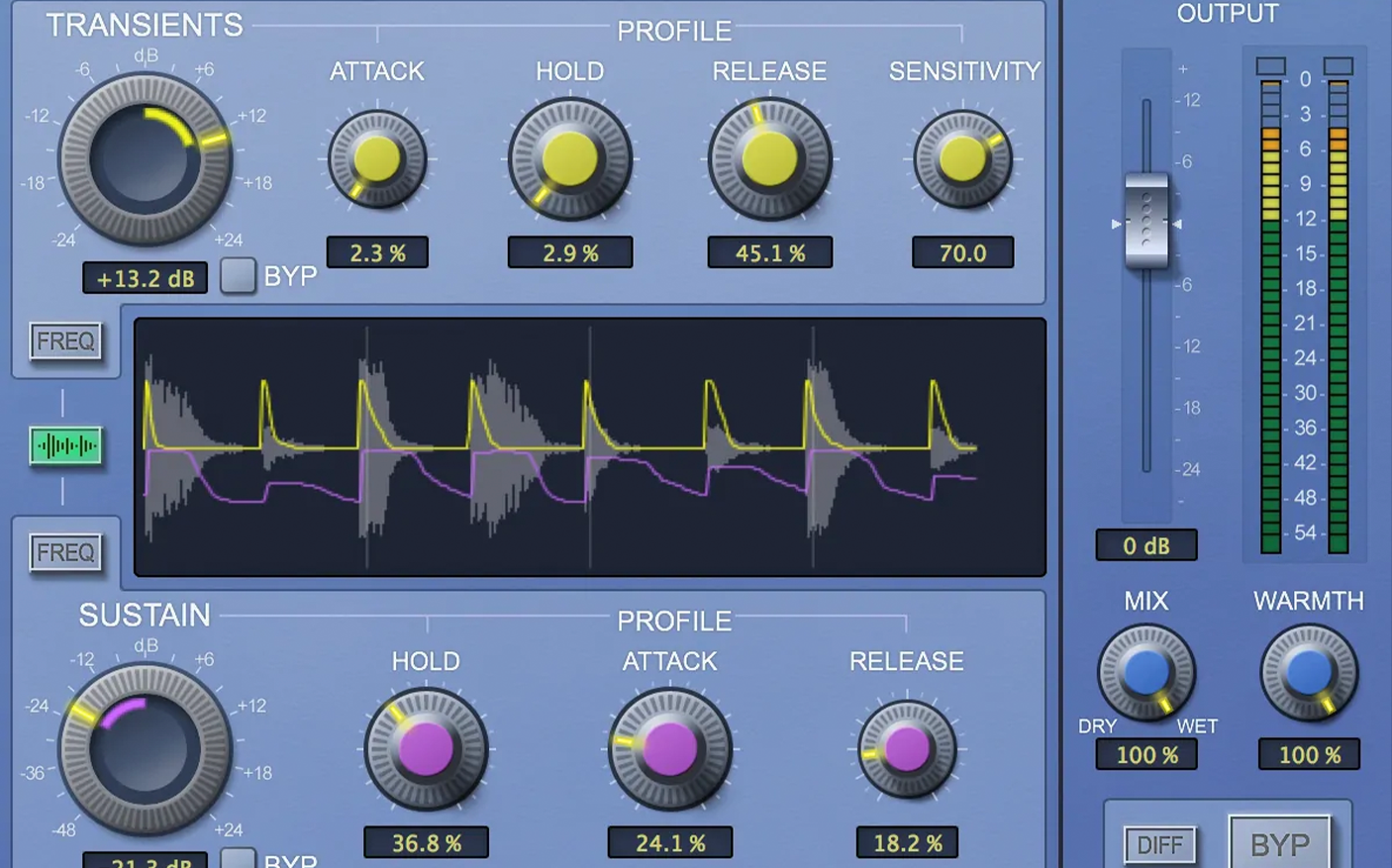Click the Sensitivity 70.0 value field

click(x=963, y=252)
